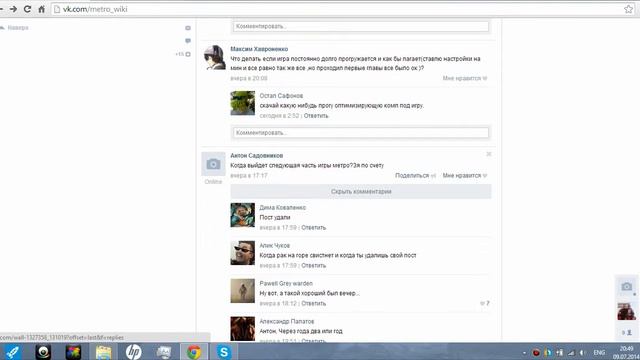
Task: Go forward with browser forward arrow
Action: click(13, 9)
